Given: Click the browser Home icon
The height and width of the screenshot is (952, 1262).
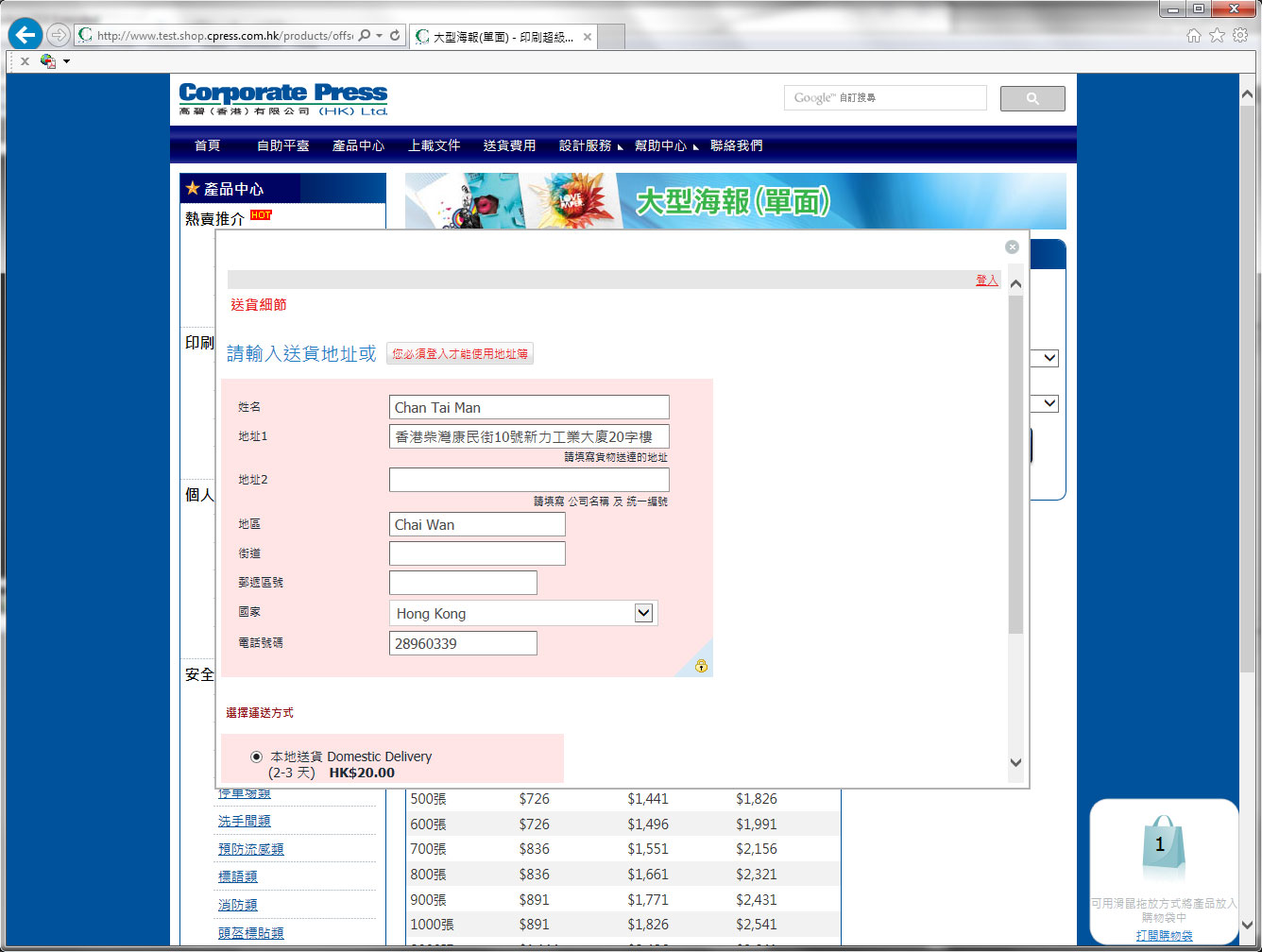Looking at the screenshot, I should point(1194,35).
